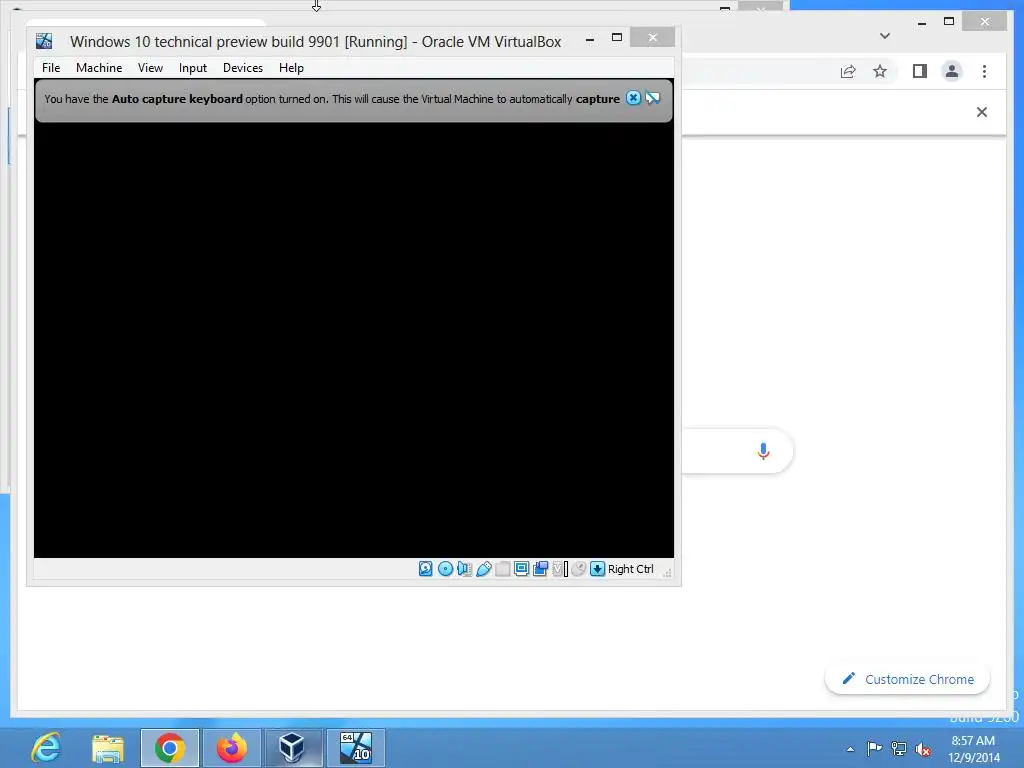Click the VM window resize grip
This screenshot has width=1024, height=768.
pyautogui.click(x=667, y=573)
